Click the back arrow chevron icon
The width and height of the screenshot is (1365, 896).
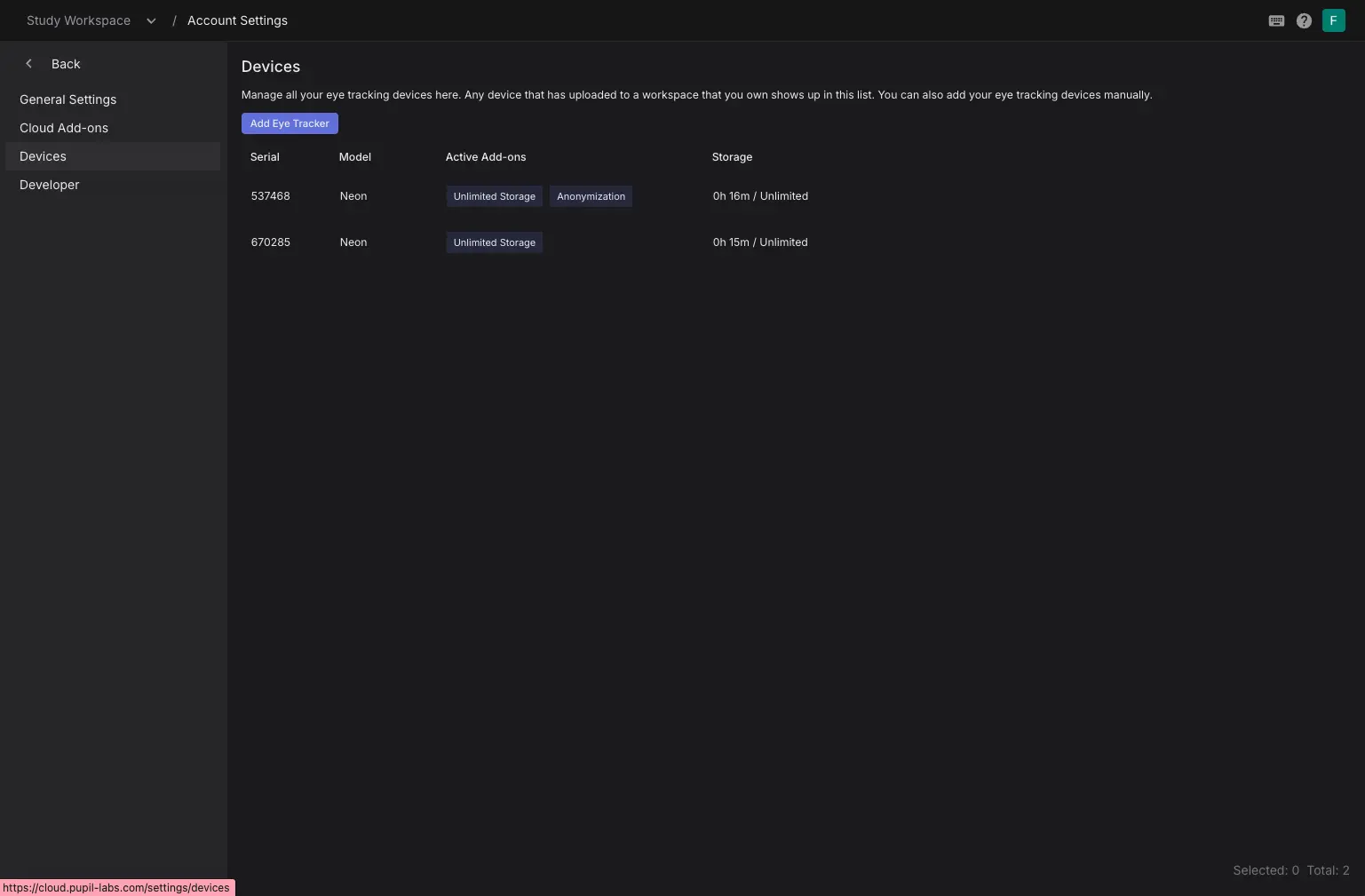pos(29,64)
